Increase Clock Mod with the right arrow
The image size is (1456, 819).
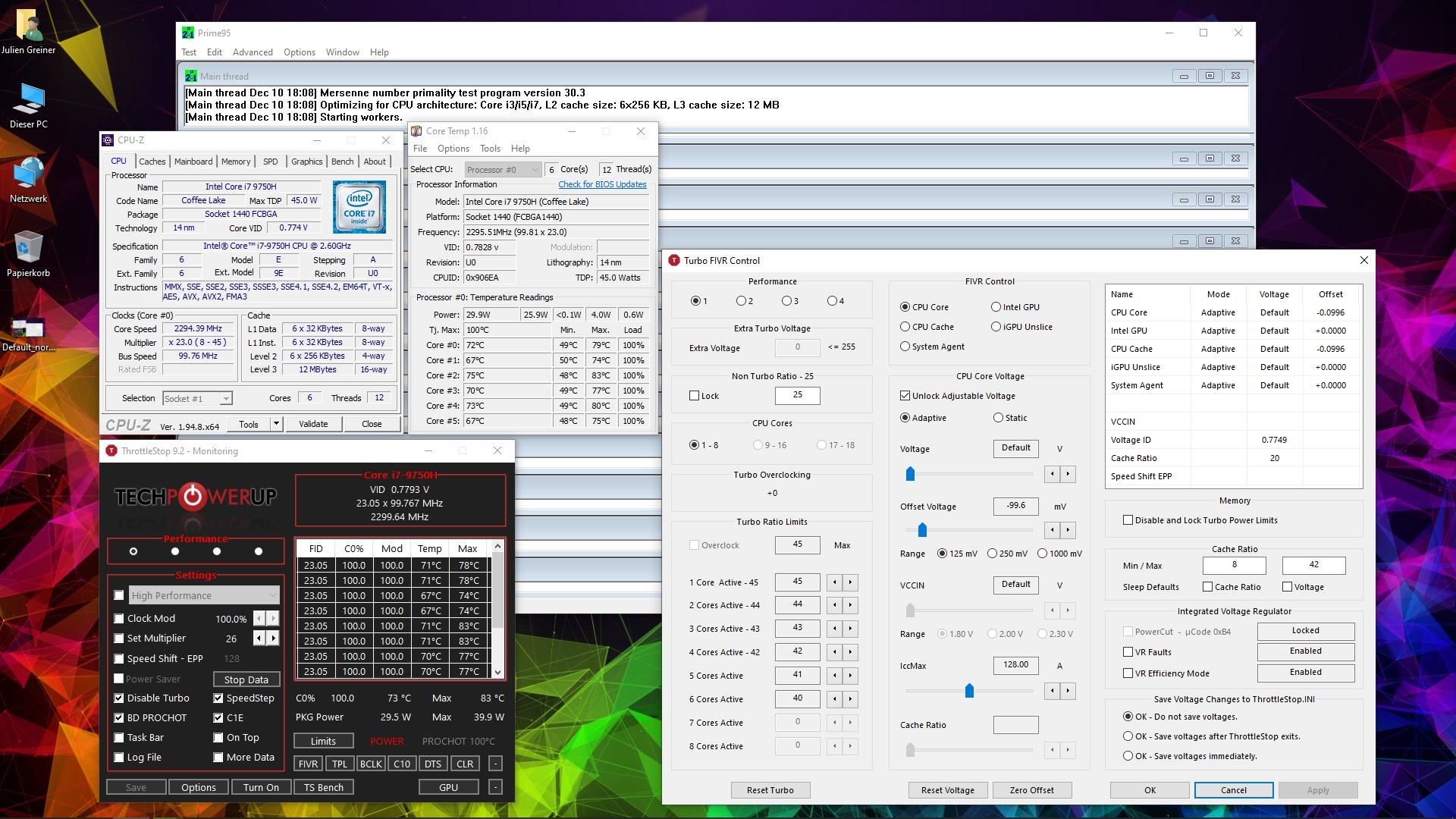273,618
